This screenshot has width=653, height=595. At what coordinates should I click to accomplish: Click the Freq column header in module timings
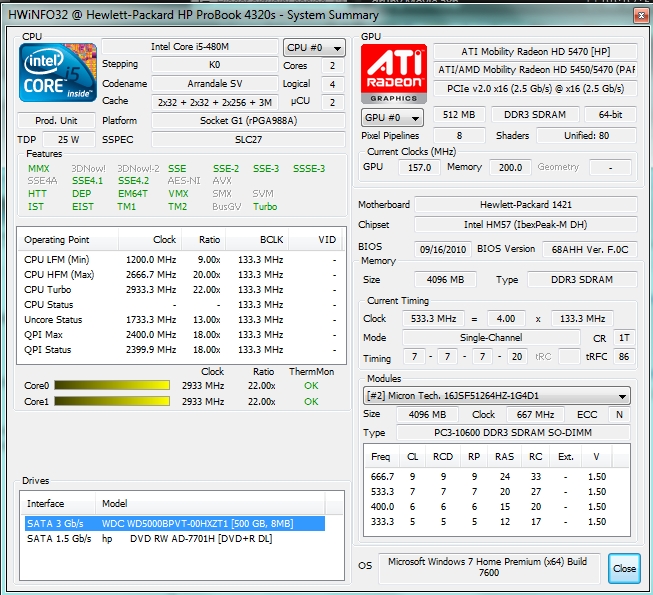(x=381, y=457)
